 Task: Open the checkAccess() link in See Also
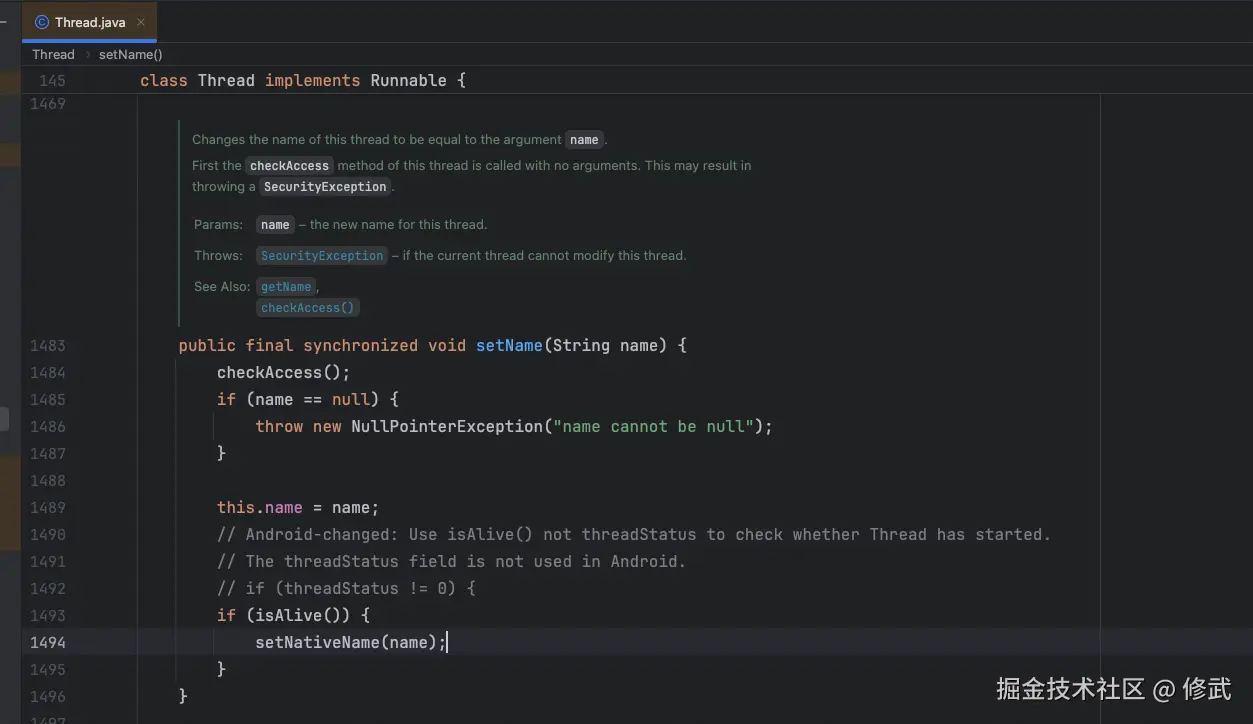308,308
